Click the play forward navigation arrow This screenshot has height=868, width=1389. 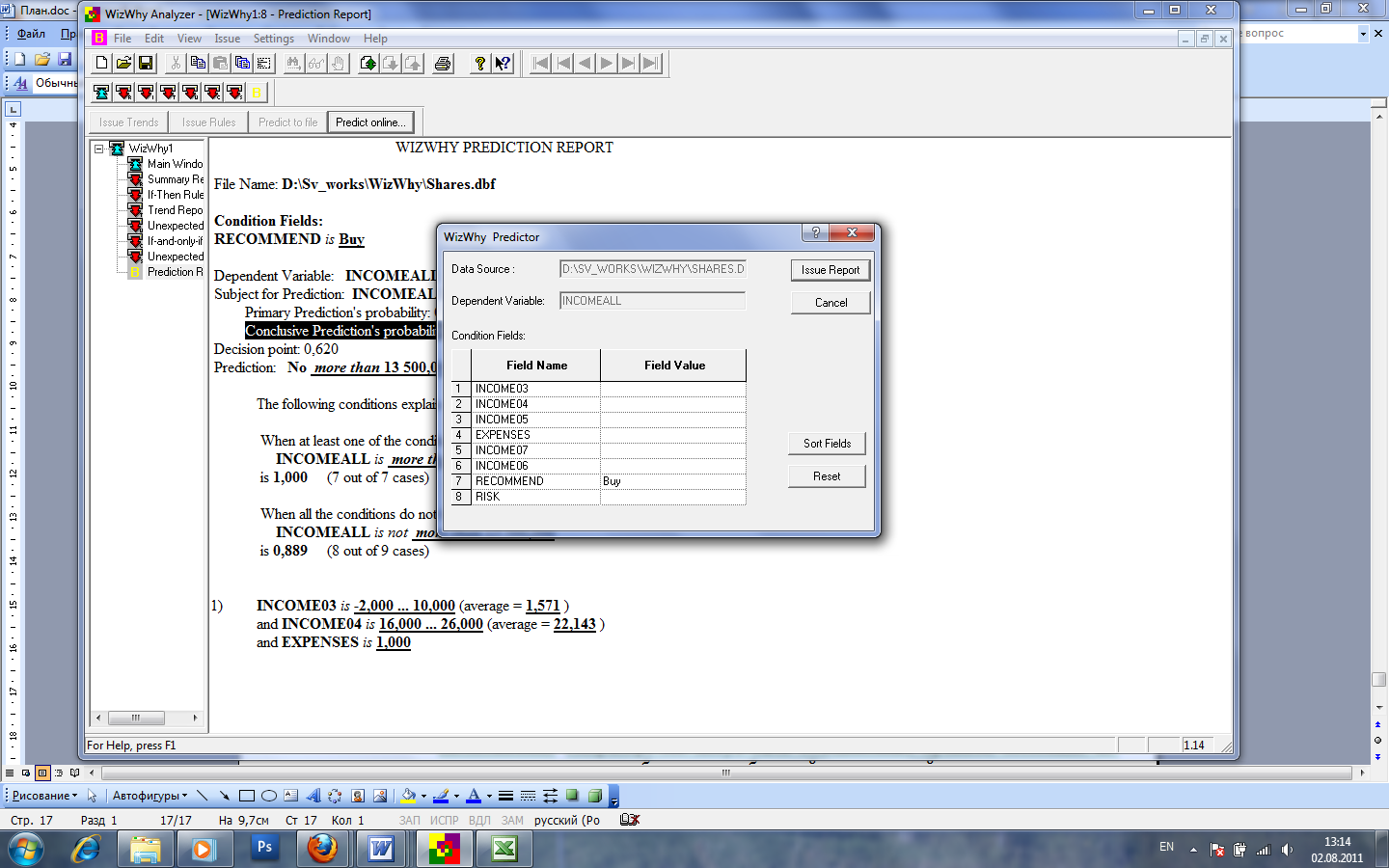(x=607, y=64)
